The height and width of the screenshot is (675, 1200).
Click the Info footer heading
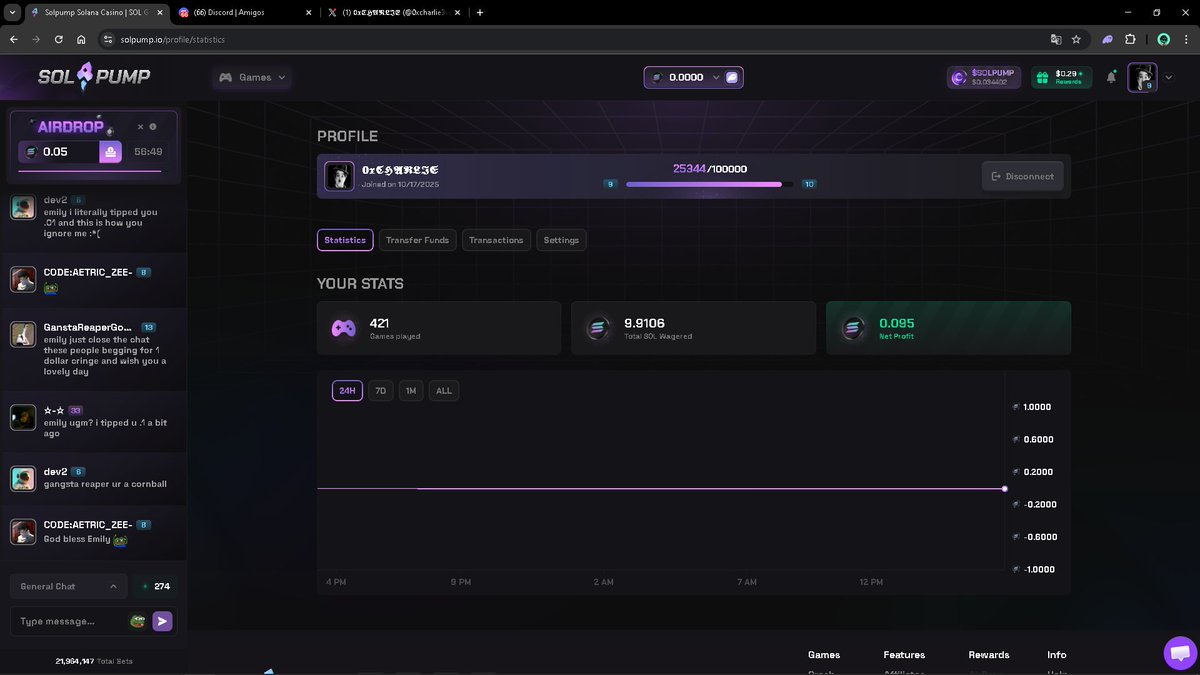1057,655
